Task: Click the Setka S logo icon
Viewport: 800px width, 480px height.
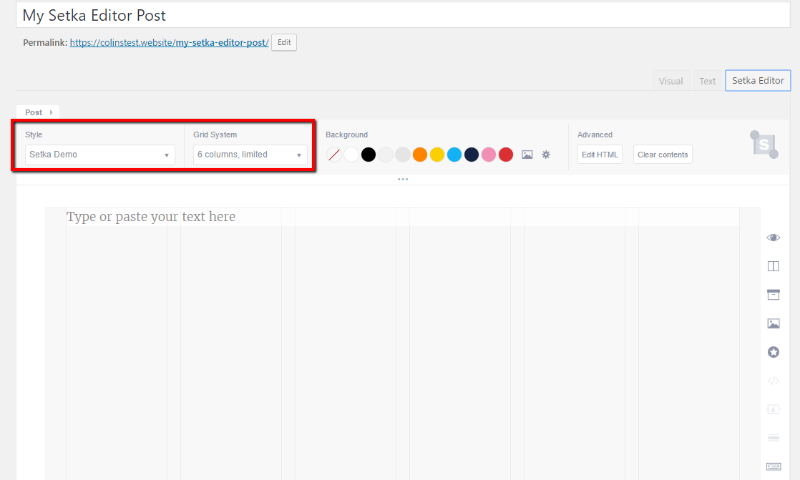Action: click(764, 145)
